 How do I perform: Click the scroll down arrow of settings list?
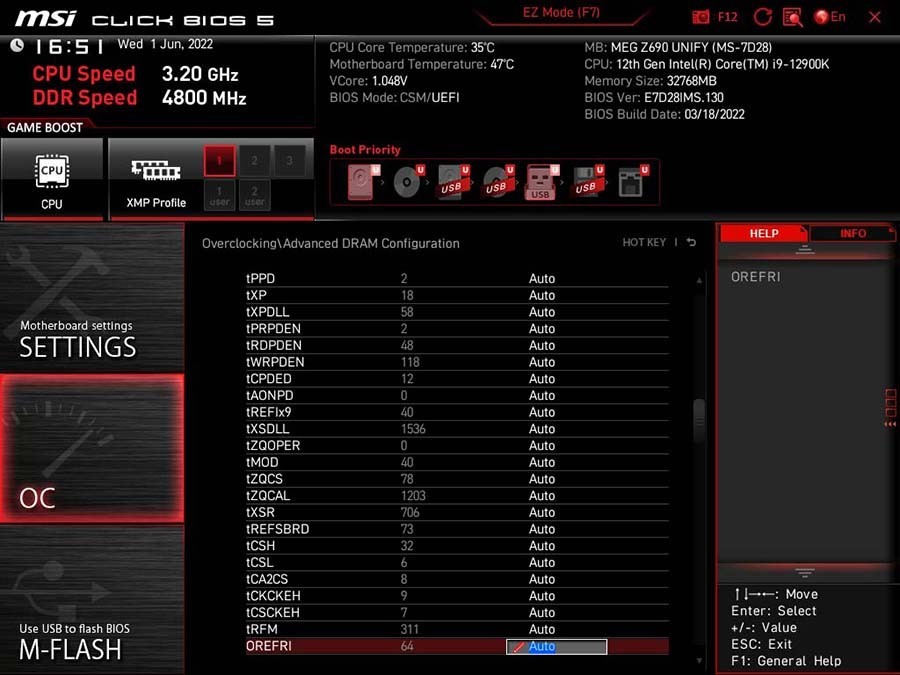[699, 661]
